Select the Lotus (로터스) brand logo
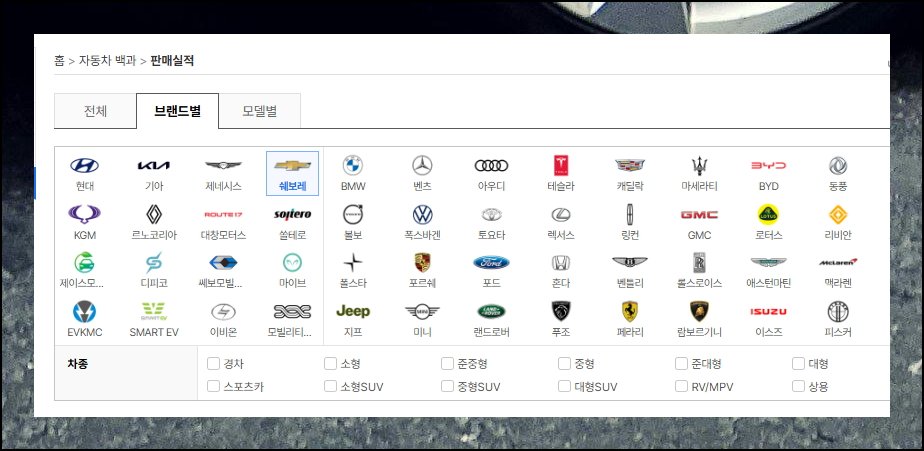Viewport: 924px width, 451px height. coord(768,214)
